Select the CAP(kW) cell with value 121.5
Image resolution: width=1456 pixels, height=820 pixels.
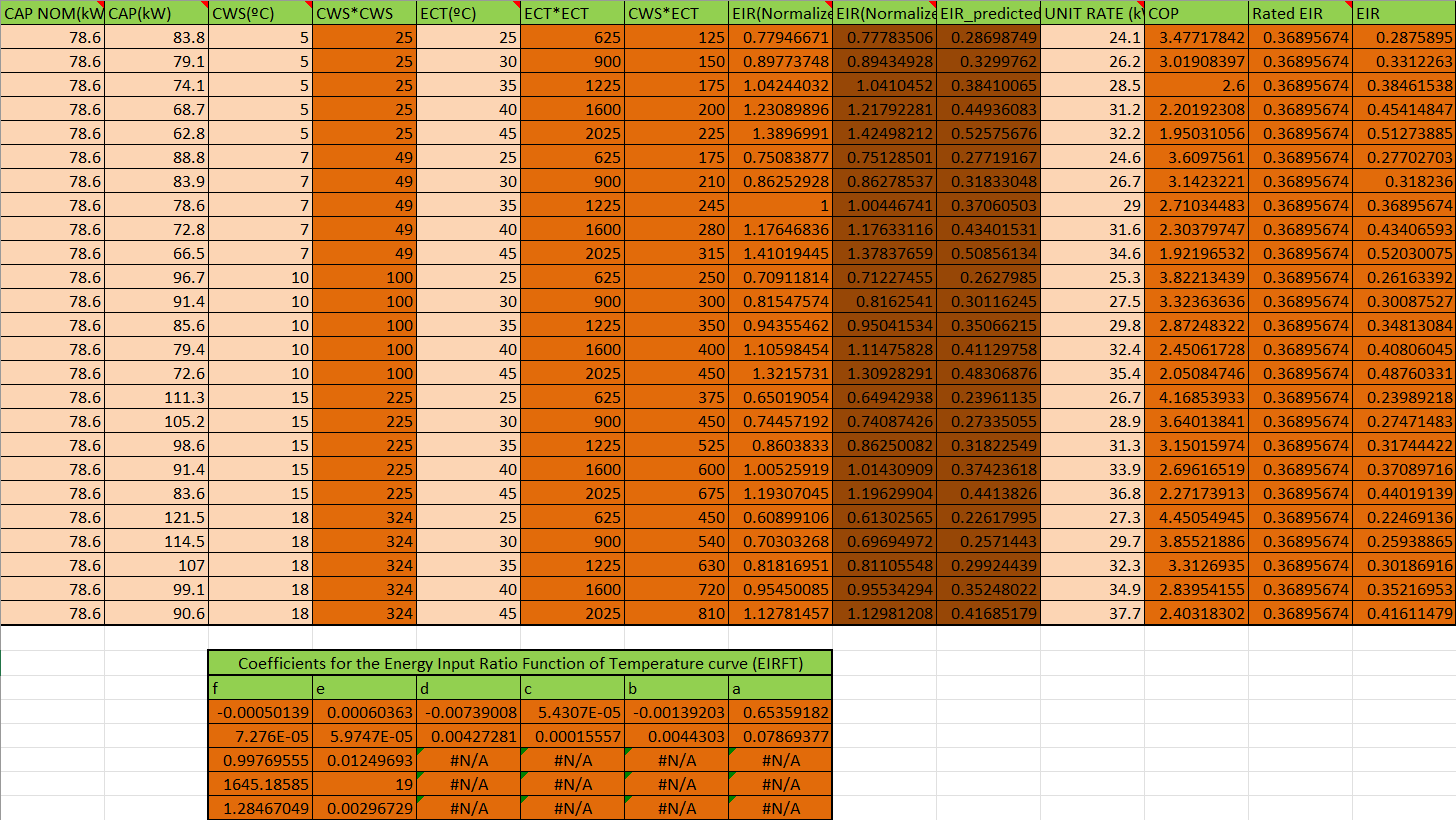156,518
